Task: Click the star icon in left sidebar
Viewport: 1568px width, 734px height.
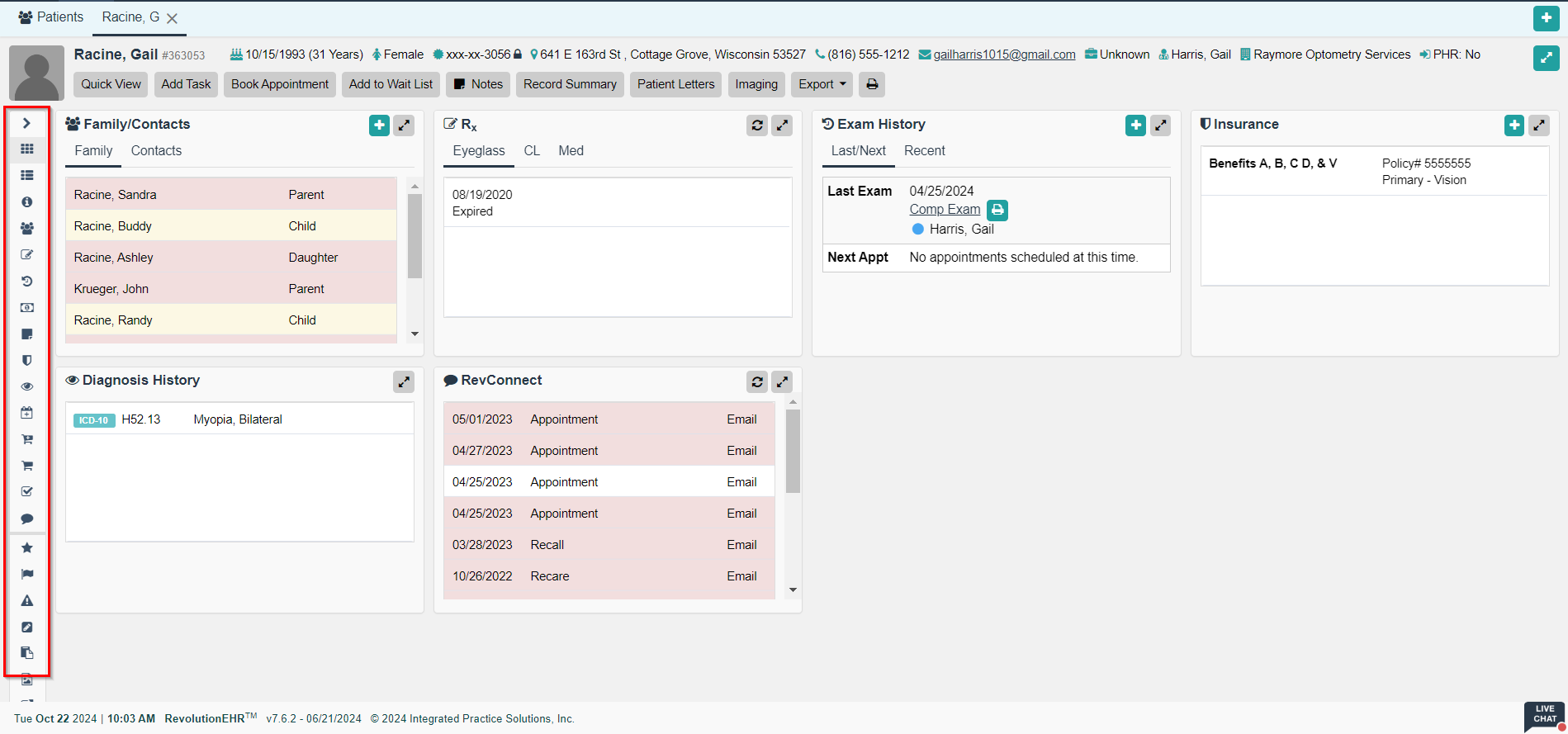Action: point(27,547)
